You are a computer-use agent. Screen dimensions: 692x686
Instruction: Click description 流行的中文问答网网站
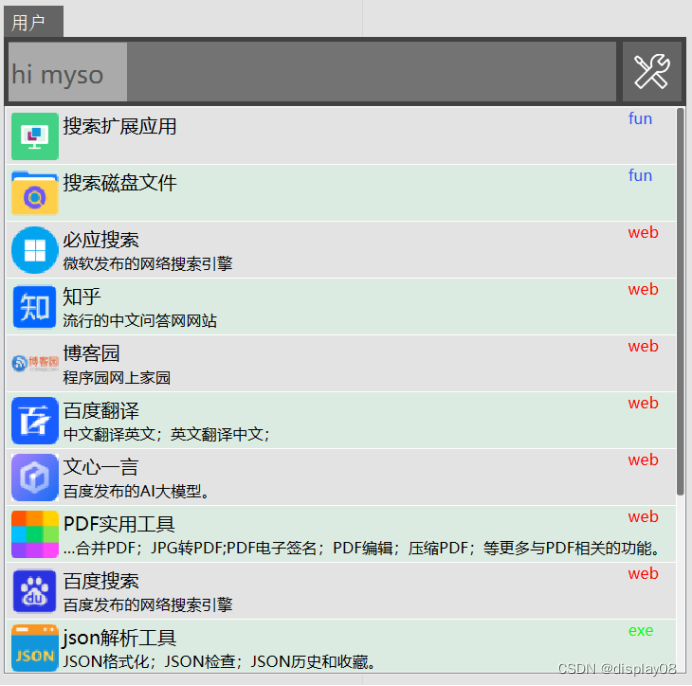[139, 321]
